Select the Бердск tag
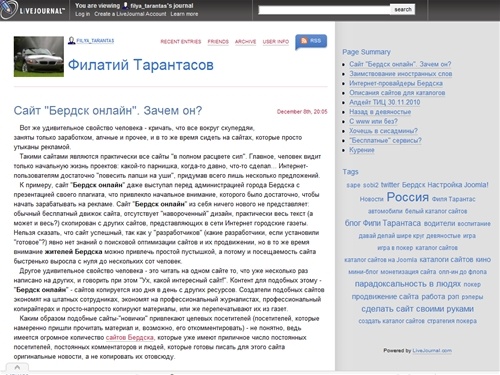Viewport: 500px width, 375px height. click(x=414, y=185)
